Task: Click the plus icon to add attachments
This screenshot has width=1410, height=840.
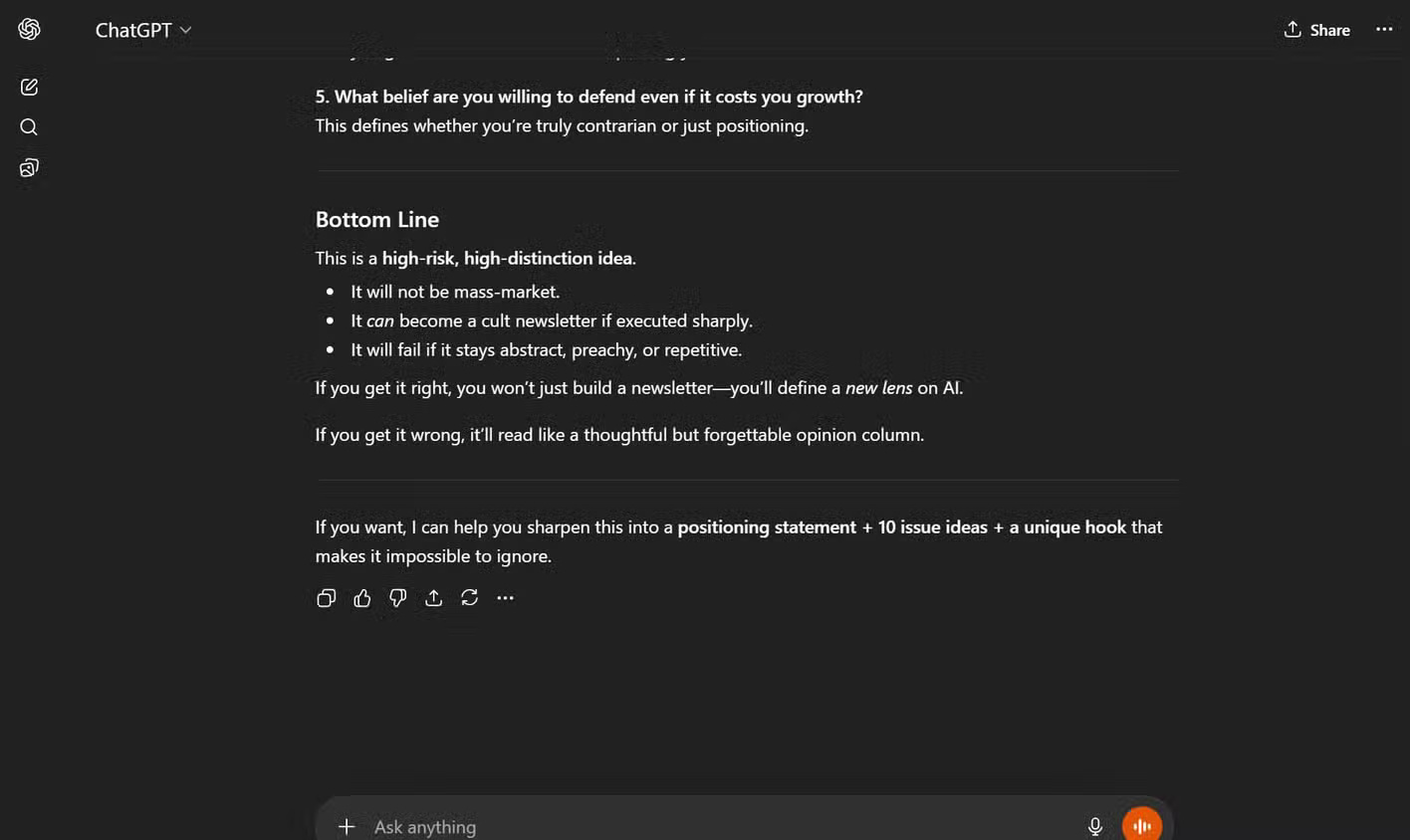Action: point(346,826)
